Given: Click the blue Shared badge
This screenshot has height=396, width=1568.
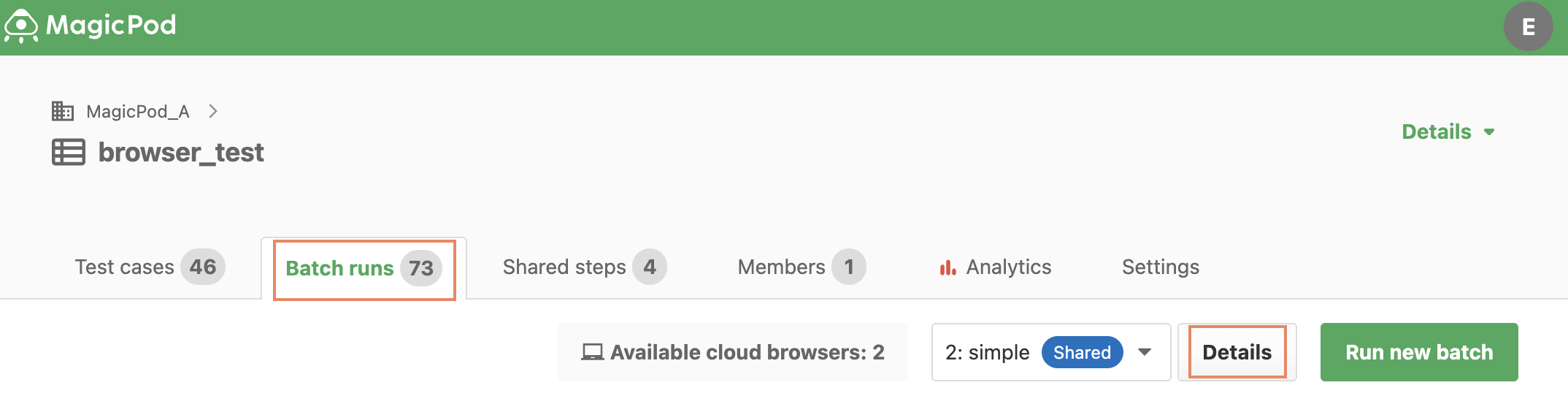Looking at the screenshot, I should [1082, 352].
